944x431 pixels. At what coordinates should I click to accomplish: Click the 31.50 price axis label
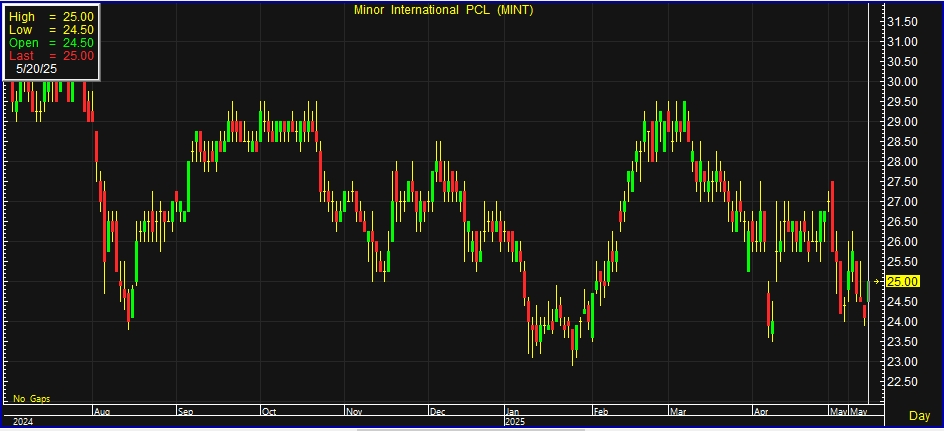(x=903, y=21)
